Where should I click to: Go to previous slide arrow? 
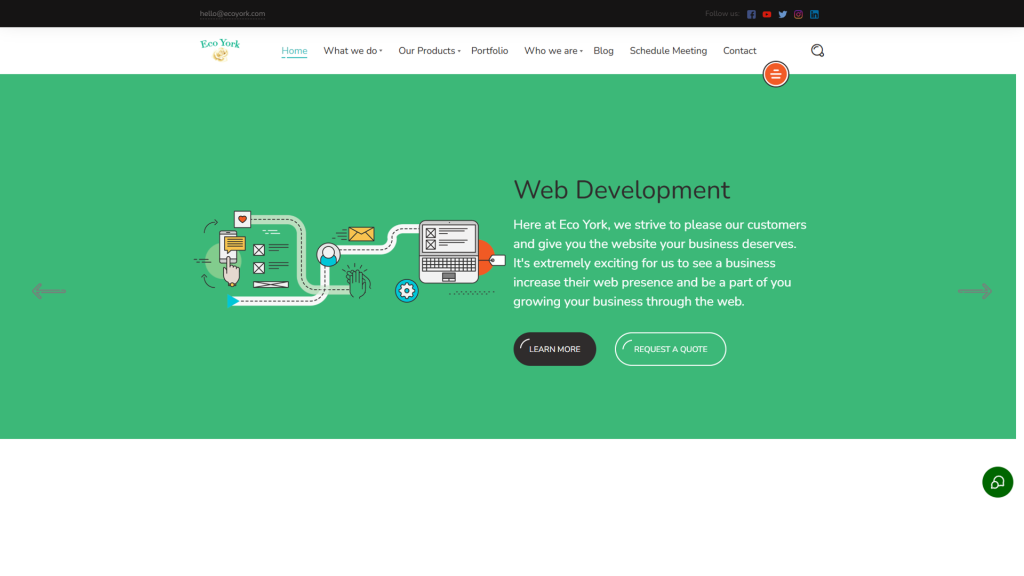click(49, 291)
